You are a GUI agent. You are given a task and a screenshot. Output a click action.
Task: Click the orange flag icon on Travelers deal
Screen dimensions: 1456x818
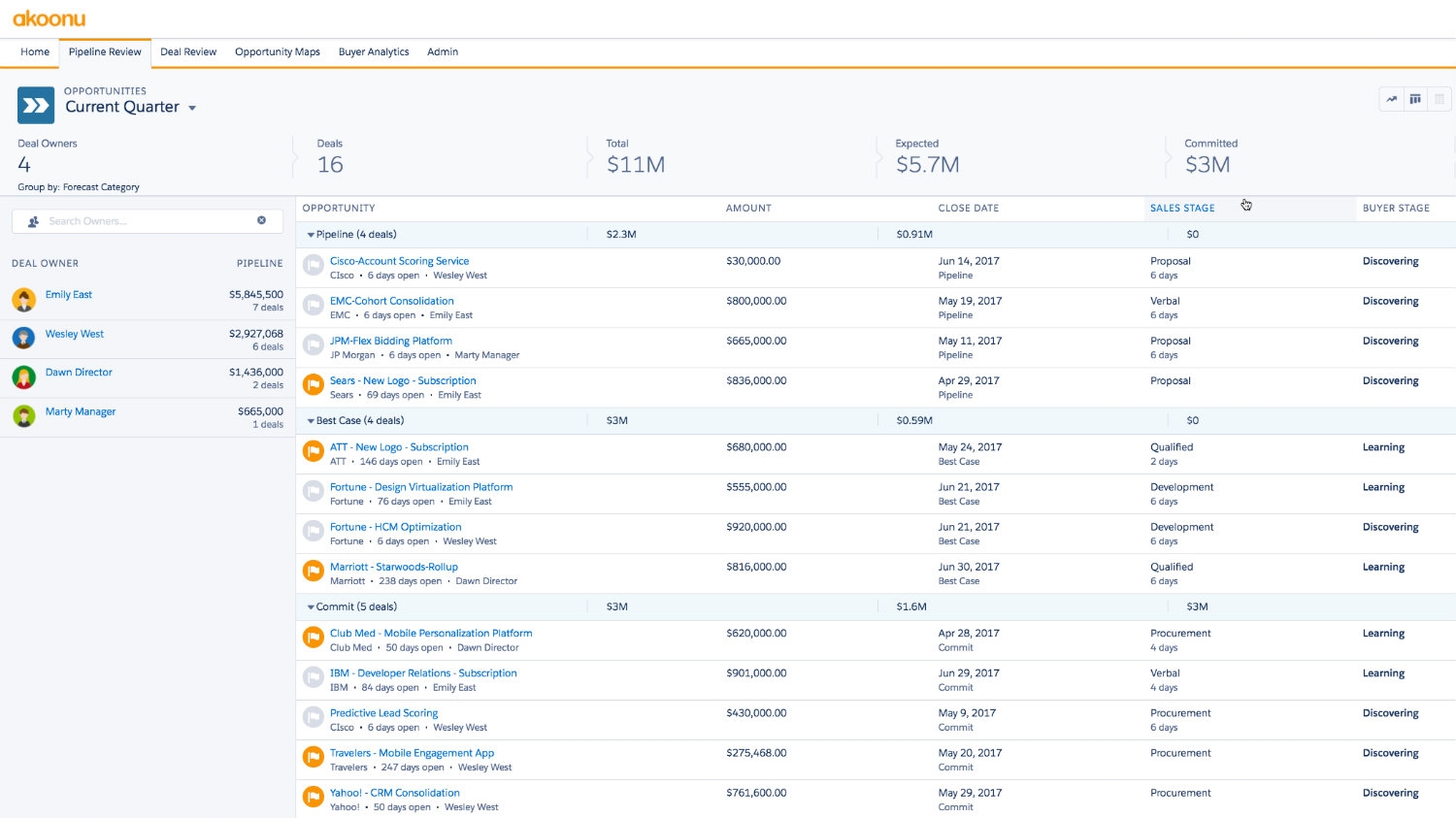[x=313, y=757]
